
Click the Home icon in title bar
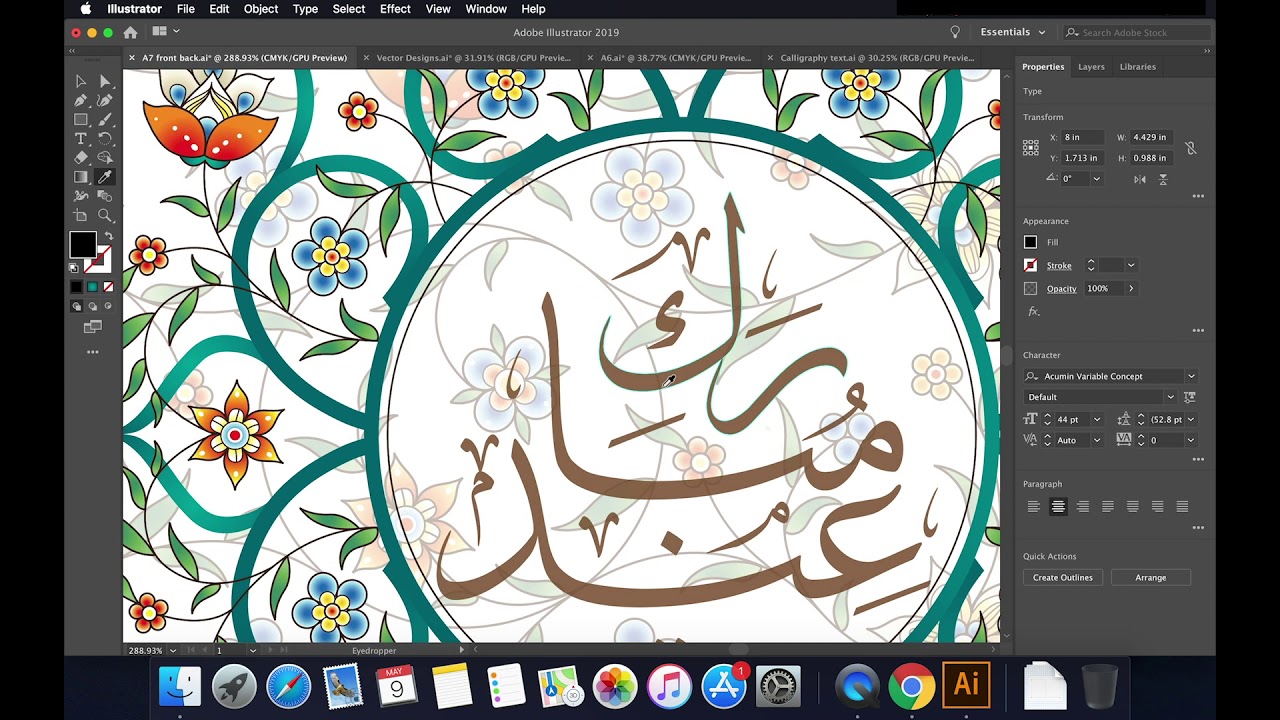(x=130, y=32)
